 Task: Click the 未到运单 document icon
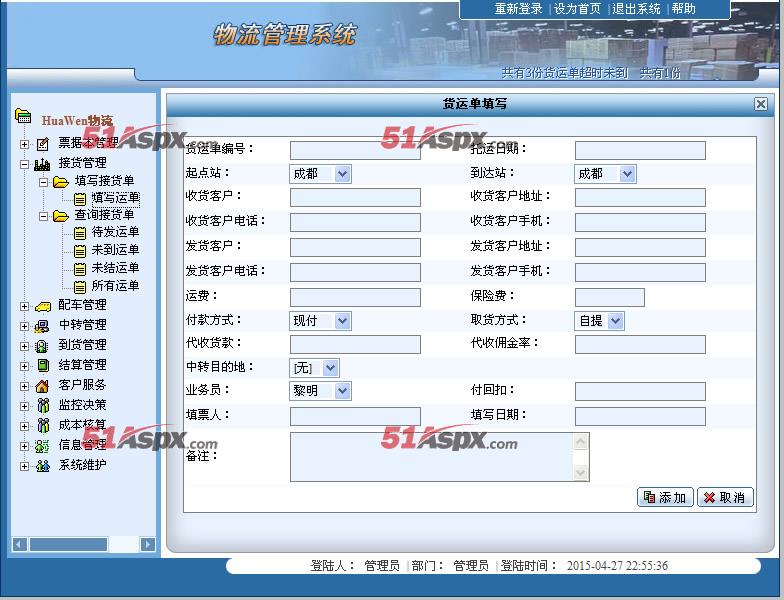(x=80, y=251)
